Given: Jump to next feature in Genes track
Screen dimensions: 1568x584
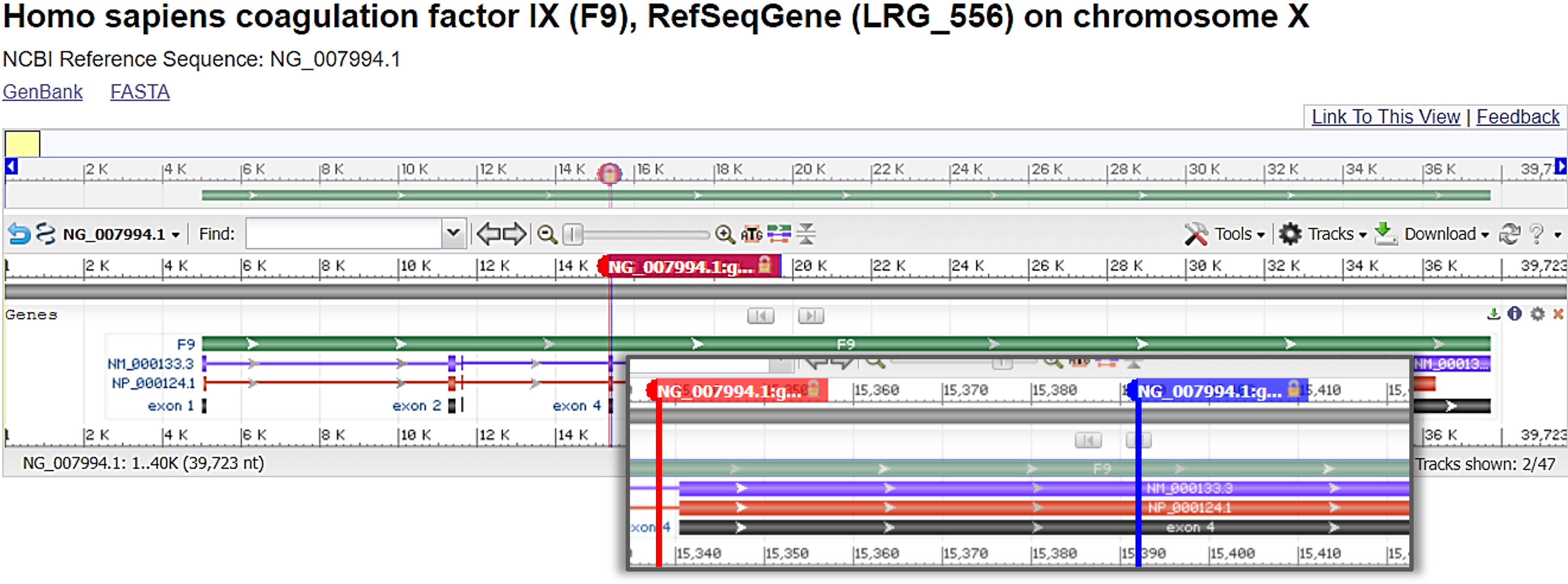Looking at the screenshot, I should point(811,316).
